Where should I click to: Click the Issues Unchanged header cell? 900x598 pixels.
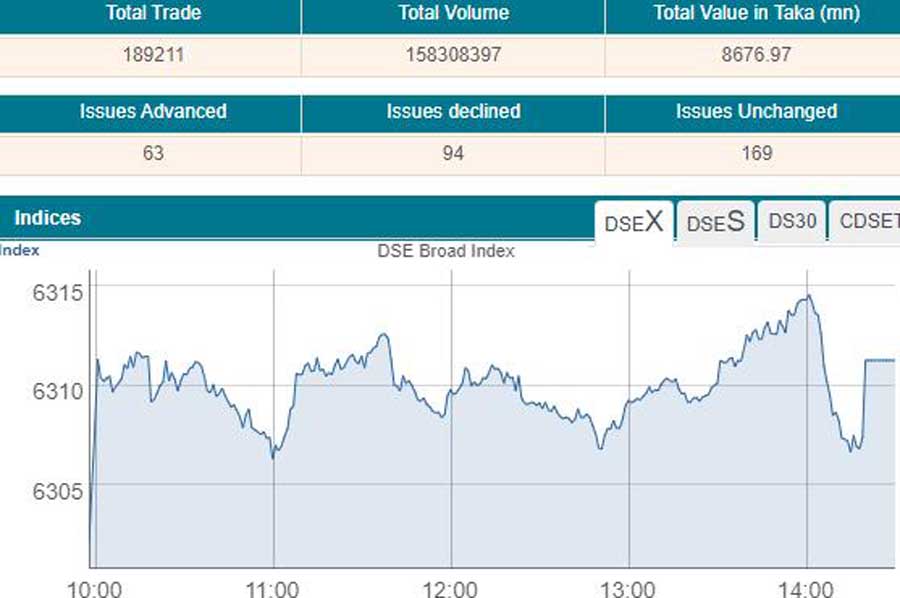(756, 112)
